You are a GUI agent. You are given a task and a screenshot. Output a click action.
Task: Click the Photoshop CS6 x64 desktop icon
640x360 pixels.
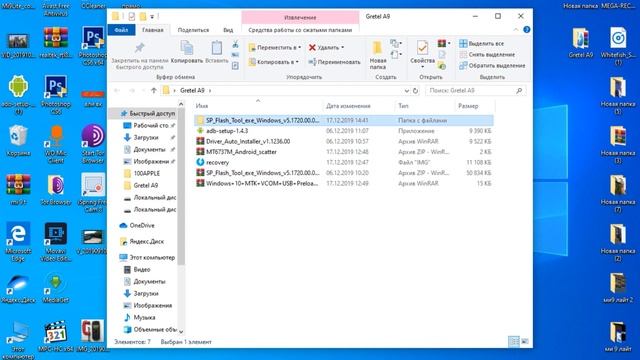point(93,46)
